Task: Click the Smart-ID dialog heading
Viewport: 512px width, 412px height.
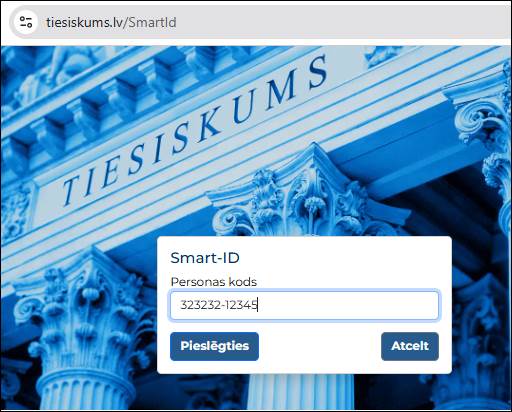Action: pyautogui.click(x=205, y=258)
